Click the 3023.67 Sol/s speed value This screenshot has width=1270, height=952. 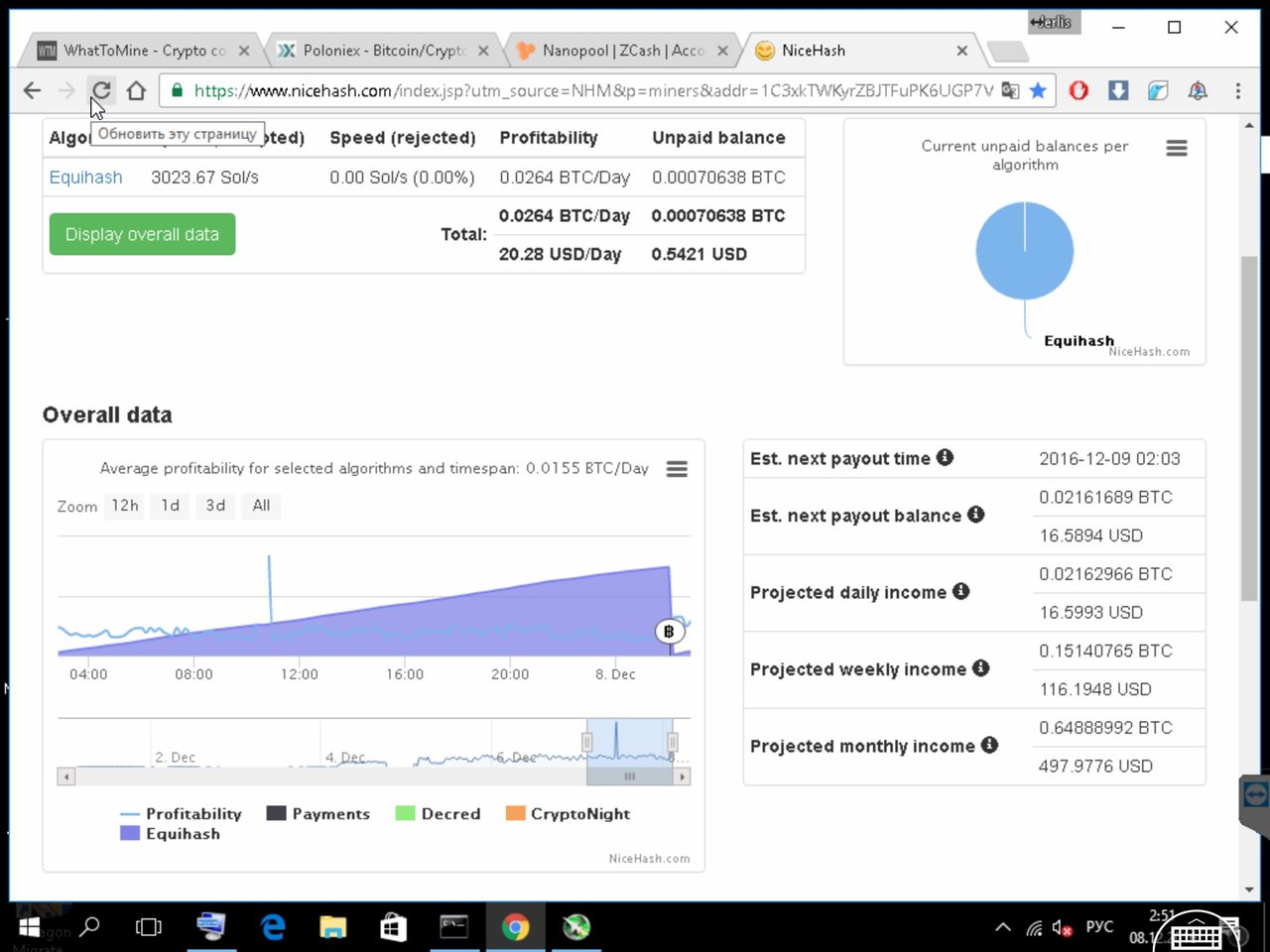204,178
